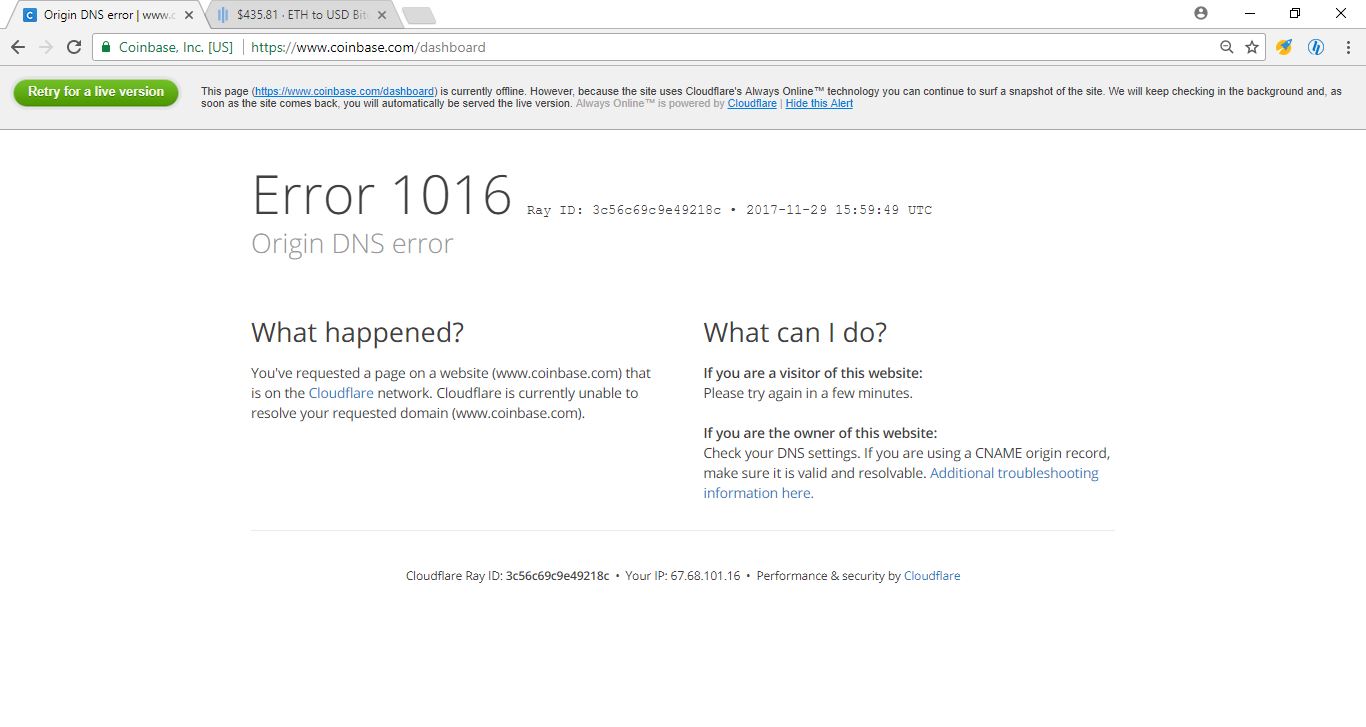The width and height of the screenshot is (1366, 727).
Task: Click the blue circular extension icon
Action: [1317, 47]
